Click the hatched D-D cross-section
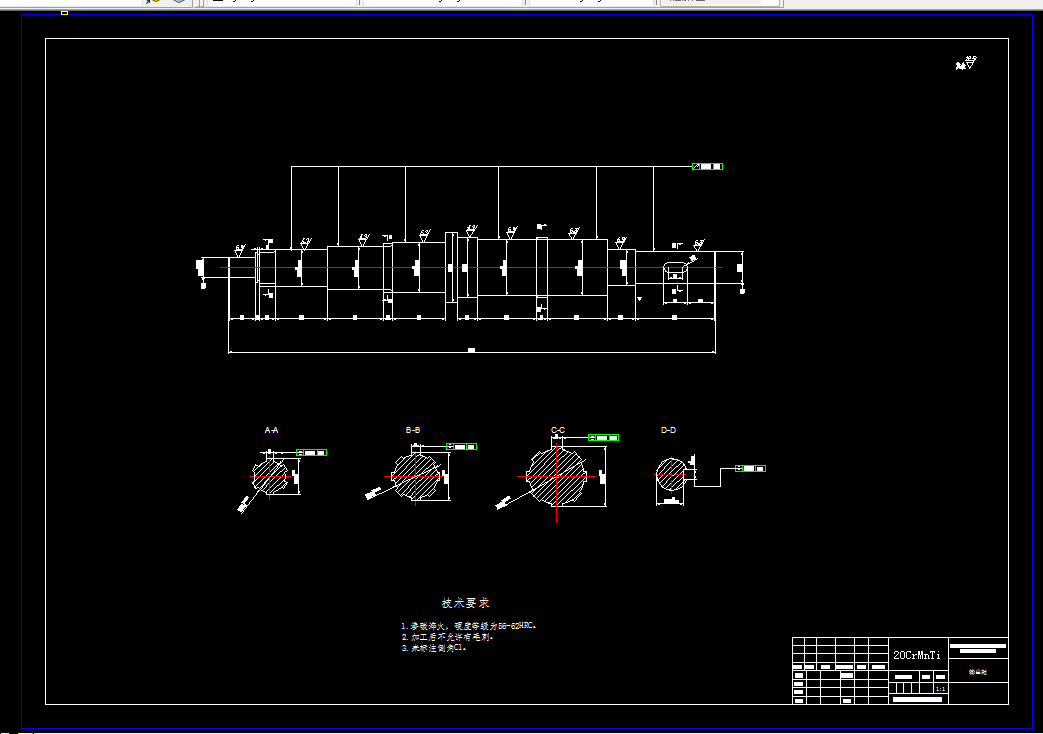The width and height of the screenshot is (1043, 734). pyautogui.click(x=670, y=475)
